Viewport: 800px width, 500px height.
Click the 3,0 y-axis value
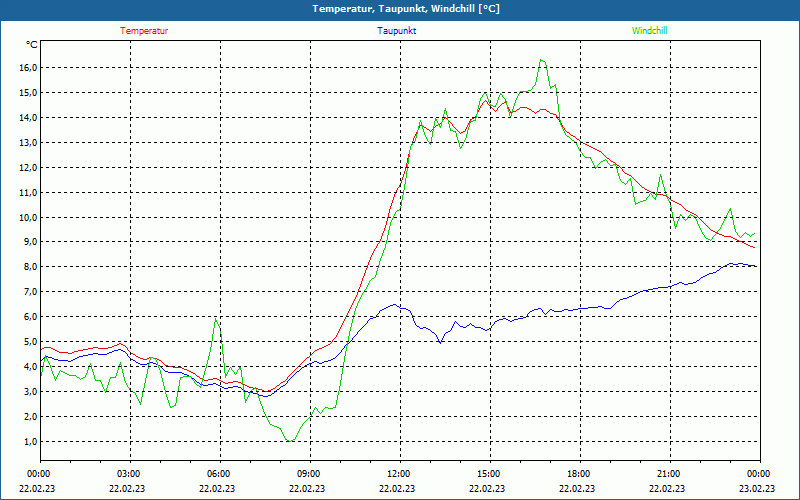point(31,391)
